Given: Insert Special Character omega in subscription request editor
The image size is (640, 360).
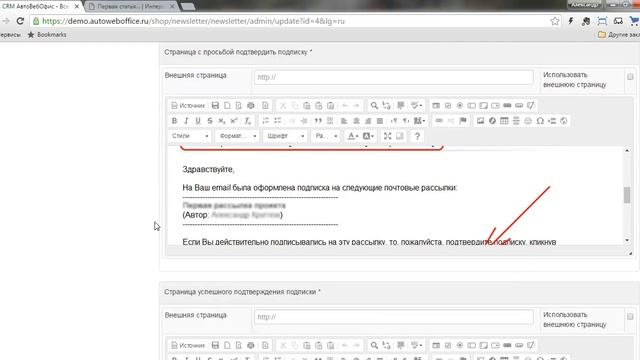Looking at the screenshot, I should [540, 121].
